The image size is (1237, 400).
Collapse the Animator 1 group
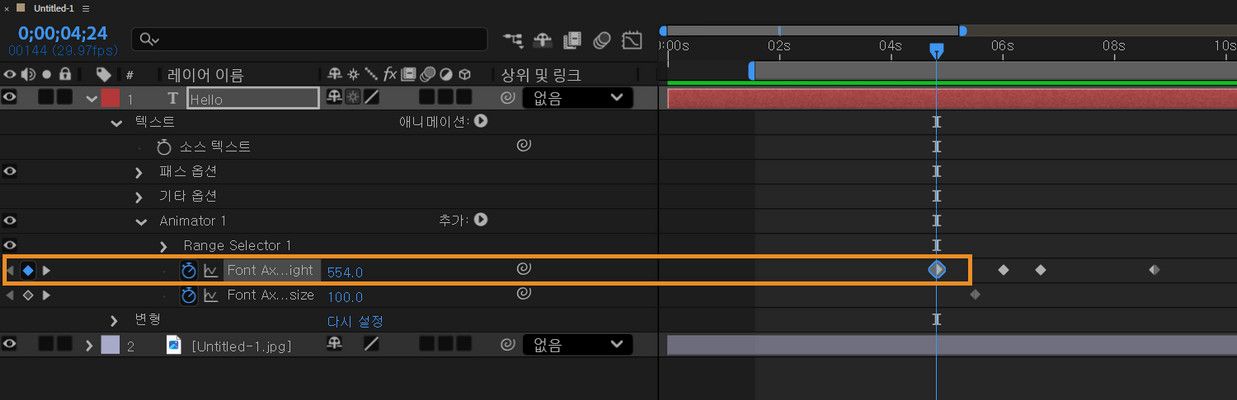pyautogui.click(x=141, y=221)
